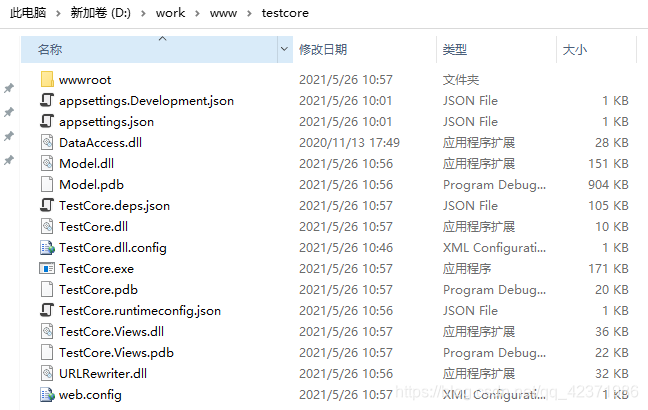Screen dimensions: 648x410
Task: Sort by 修改日期 column header
Action: click(x=364, y=49)
